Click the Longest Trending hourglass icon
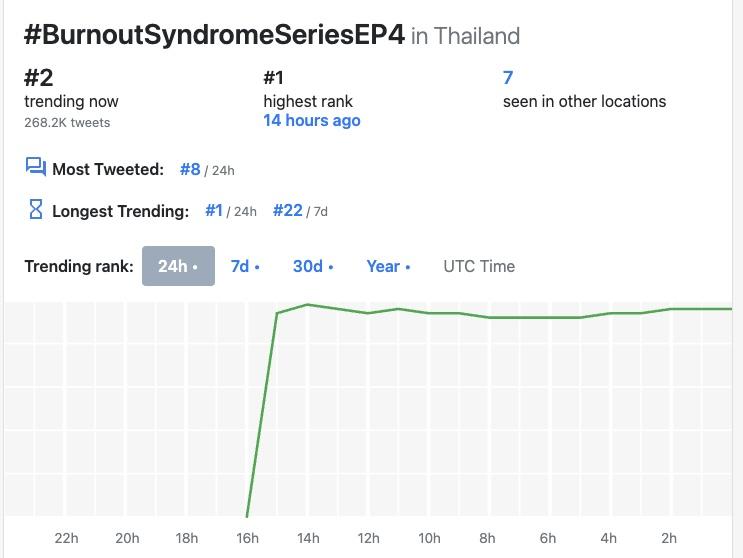Image resolution: width=743 pixels, height=558 pixels. [x=36, y=210]
